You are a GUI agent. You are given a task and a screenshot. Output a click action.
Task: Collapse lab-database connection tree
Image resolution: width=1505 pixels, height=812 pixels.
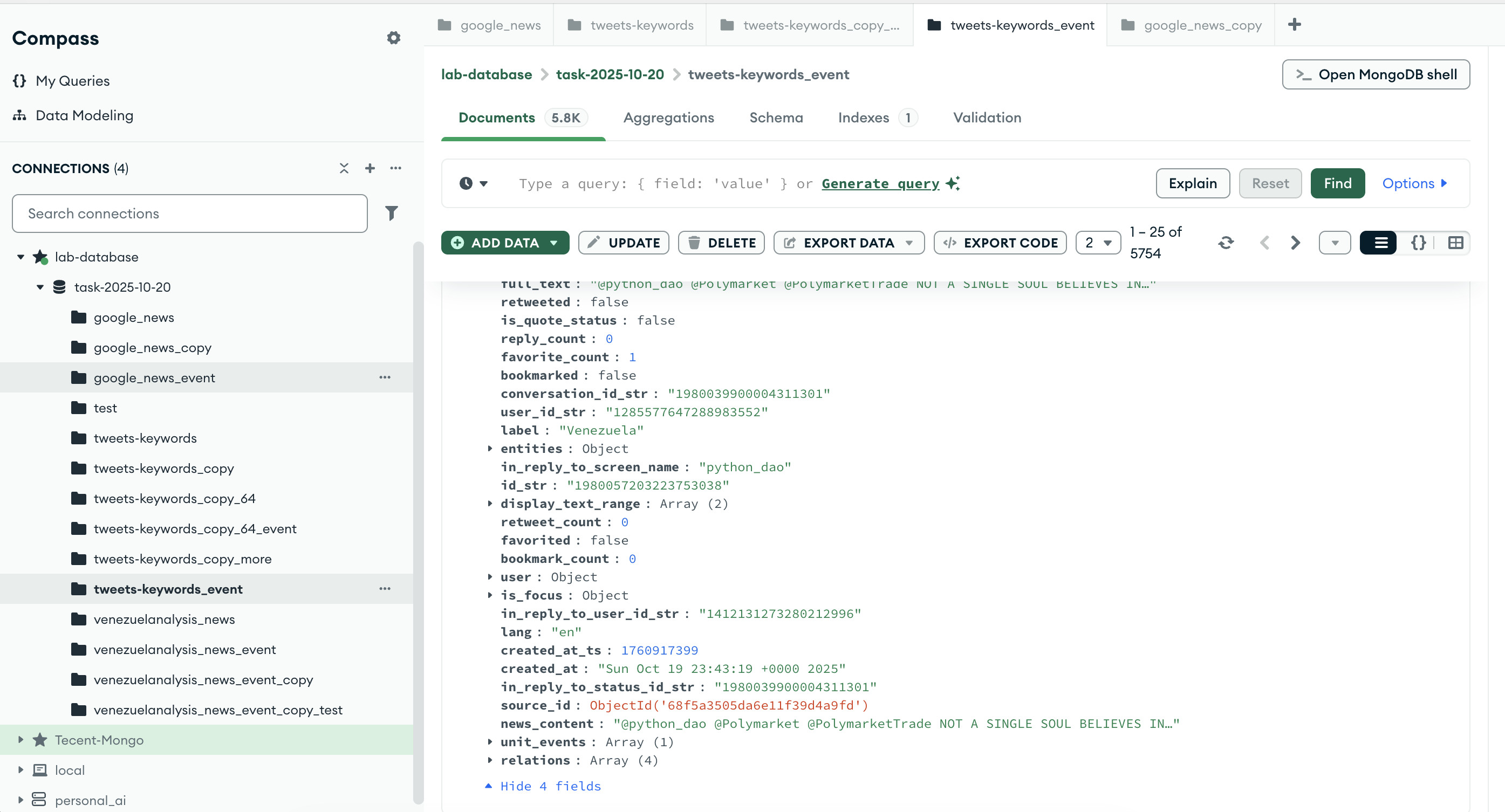[20, 257]
